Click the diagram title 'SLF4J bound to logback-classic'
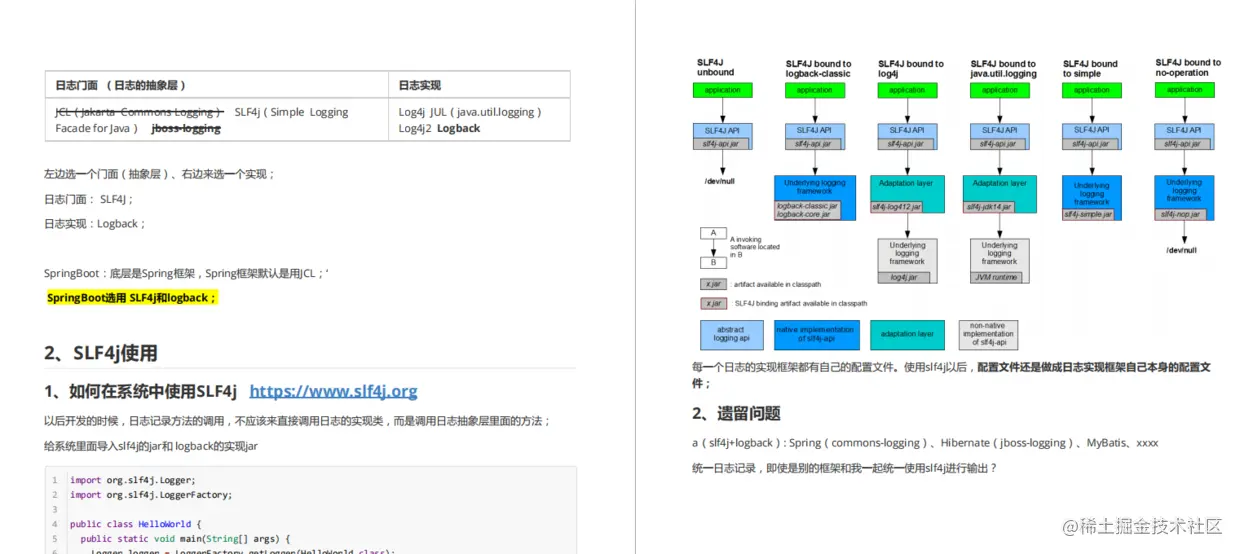The width and height of the screenshot is (1240, 554). point(819,69)
